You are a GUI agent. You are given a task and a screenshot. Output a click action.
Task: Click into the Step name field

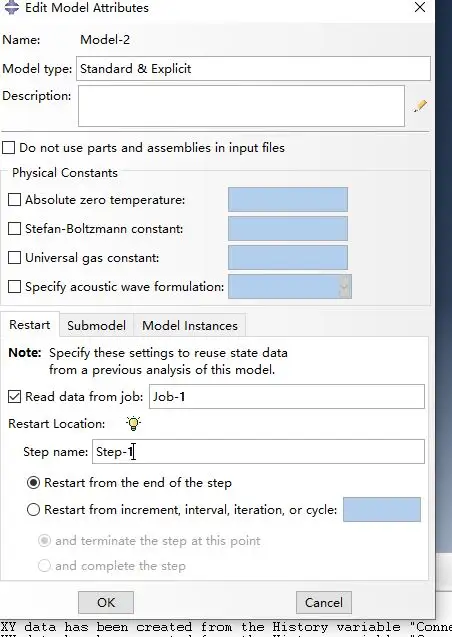(258, 451)
